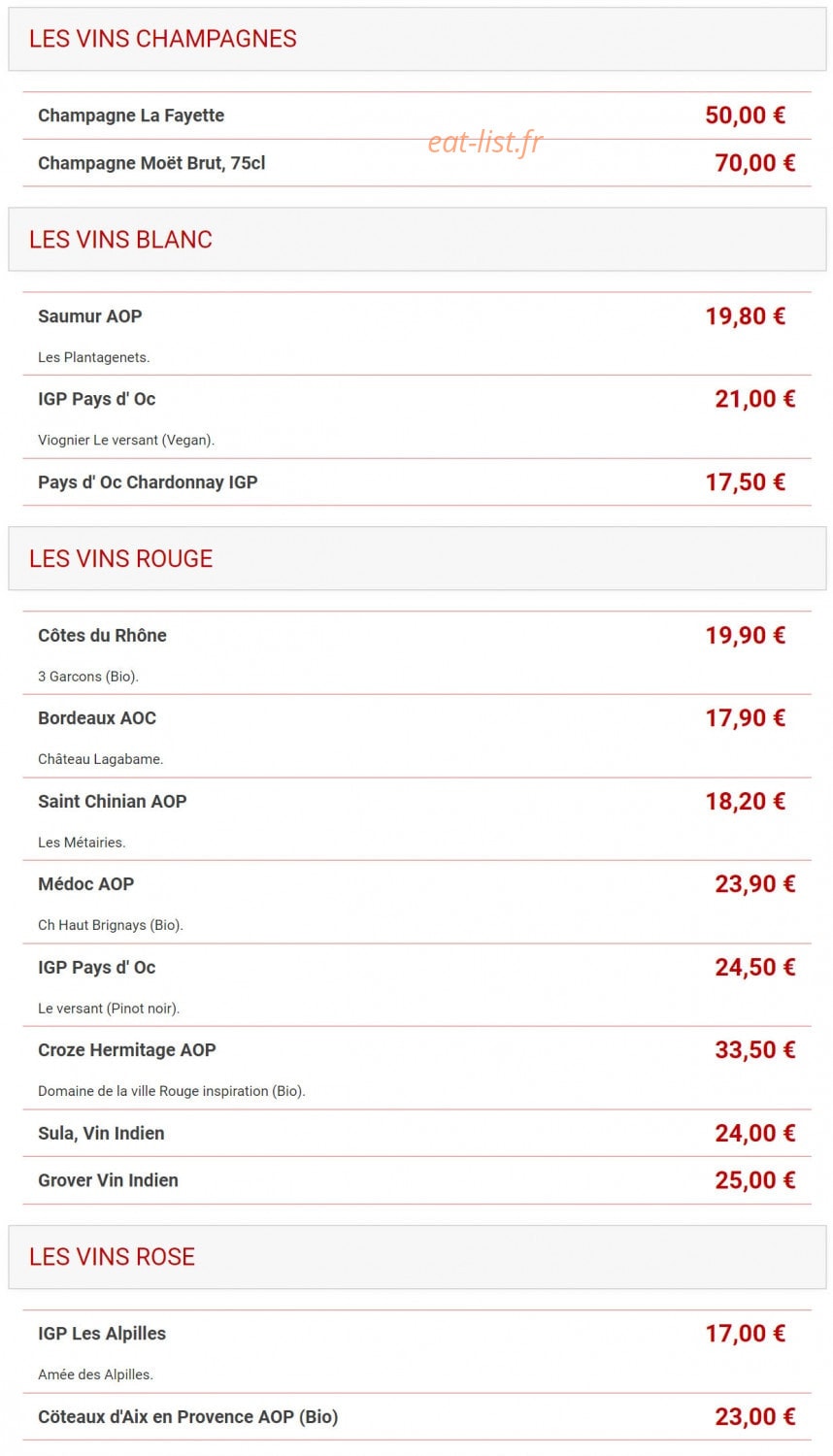Click the 33,50 € price
This screenshot has height=1456, width=833.
755,1050
